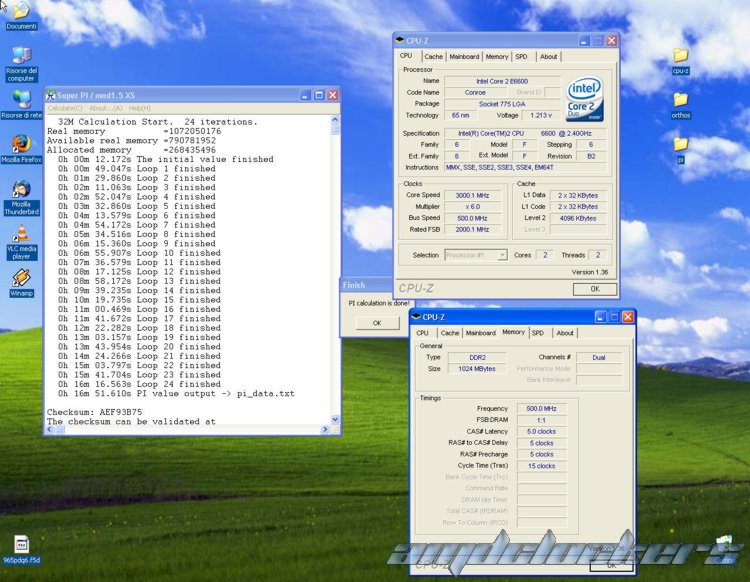Screen dimensions: 750x582
Task: Expand the Processor #1 selection dropdown
Action: pyautogui.click(x=502, y=255)
